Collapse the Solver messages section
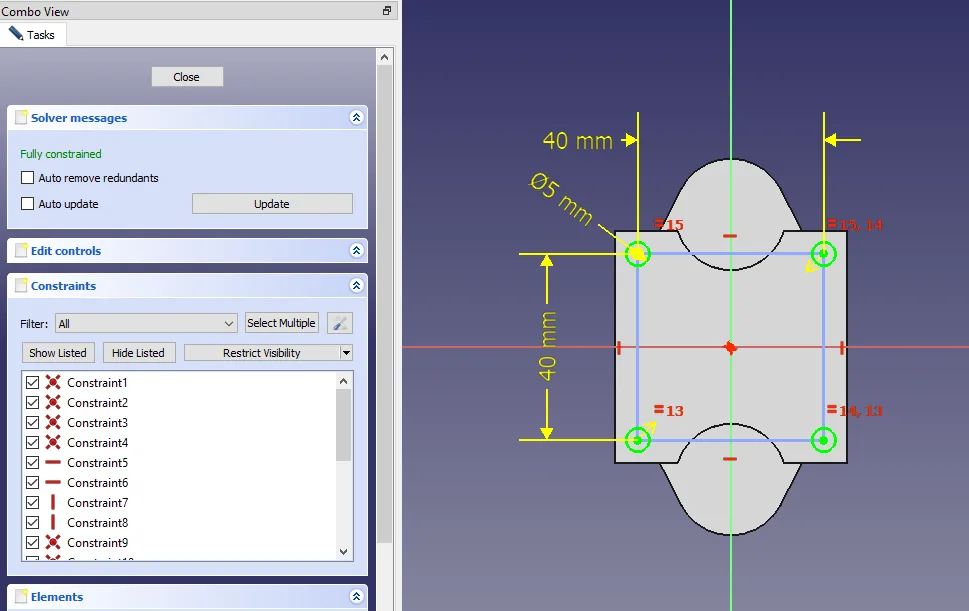 356,118
